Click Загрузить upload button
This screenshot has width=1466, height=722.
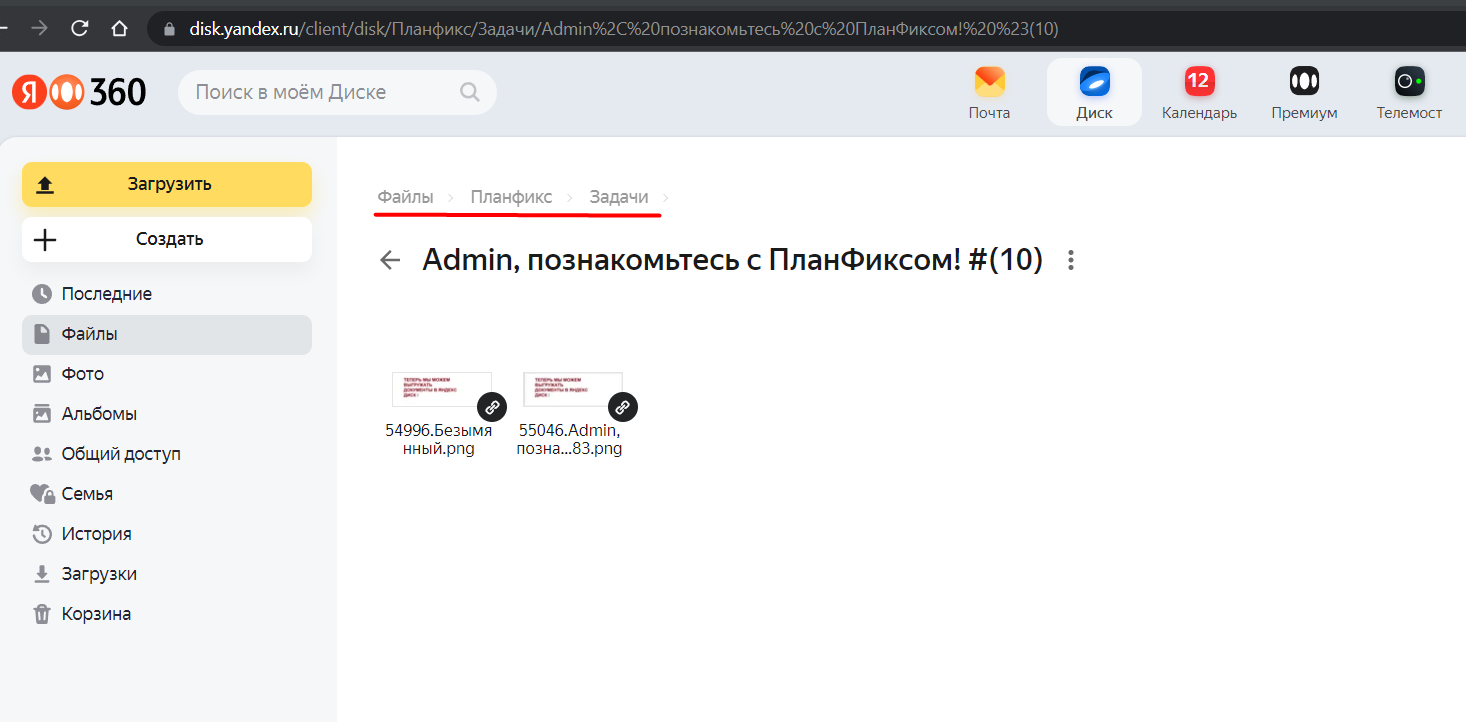pyautogui.click(x=167, y=184)
